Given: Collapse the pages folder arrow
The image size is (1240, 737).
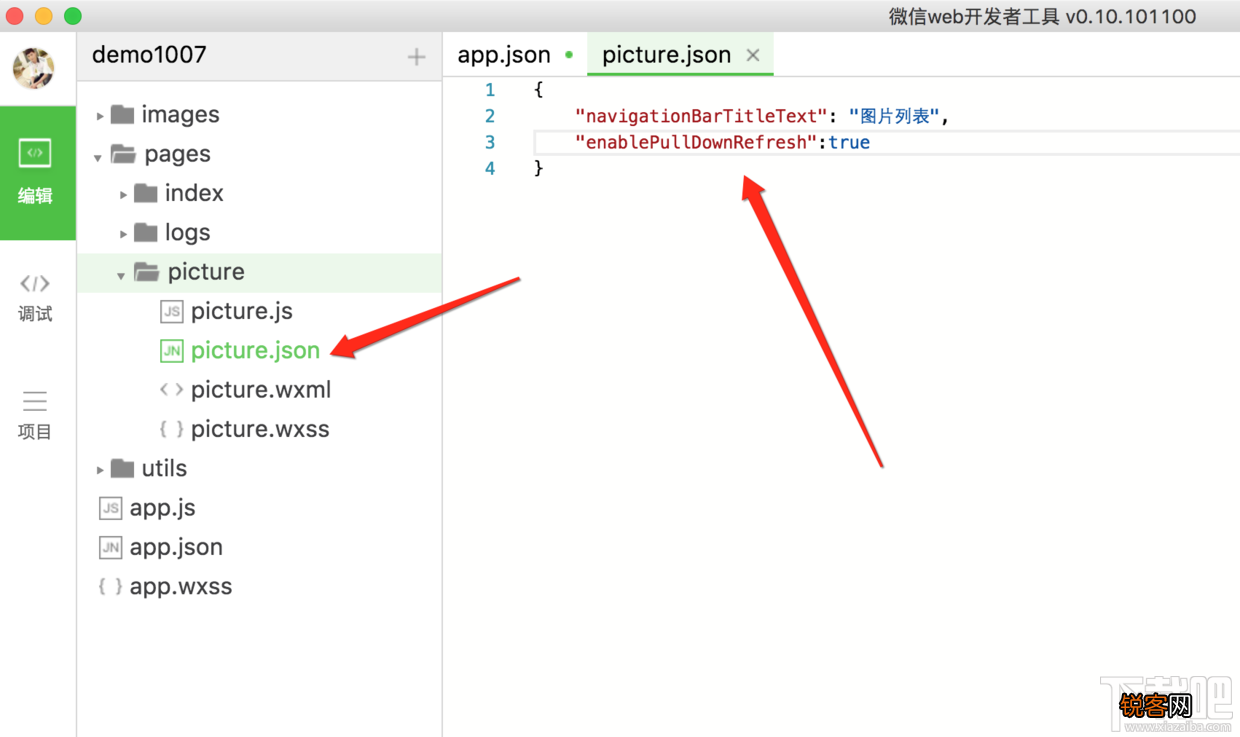Looking at the screenshot, I should (98, 157).
